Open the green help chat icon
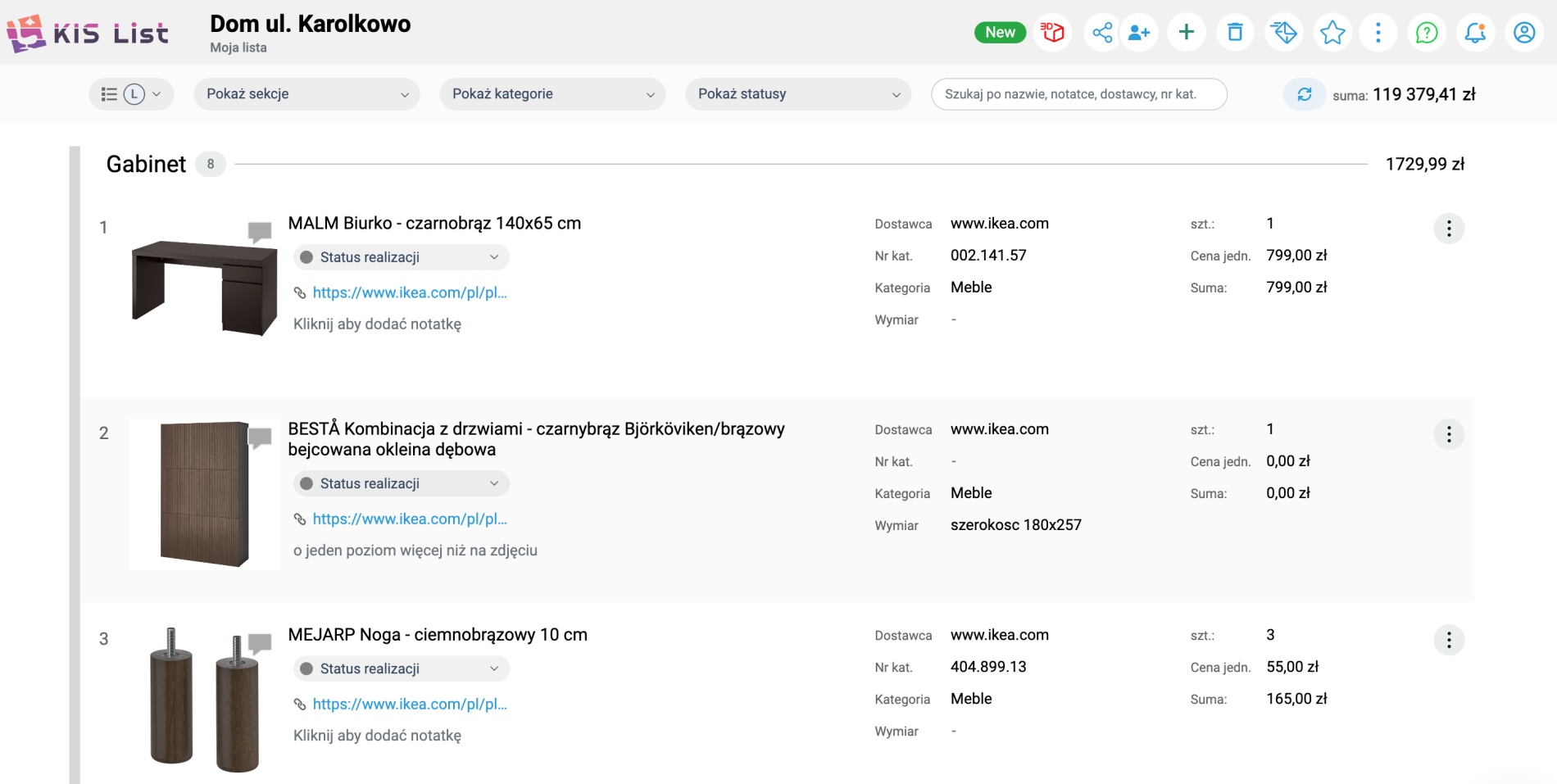This screenshot has width=1557, height=784. point(1427,33)
